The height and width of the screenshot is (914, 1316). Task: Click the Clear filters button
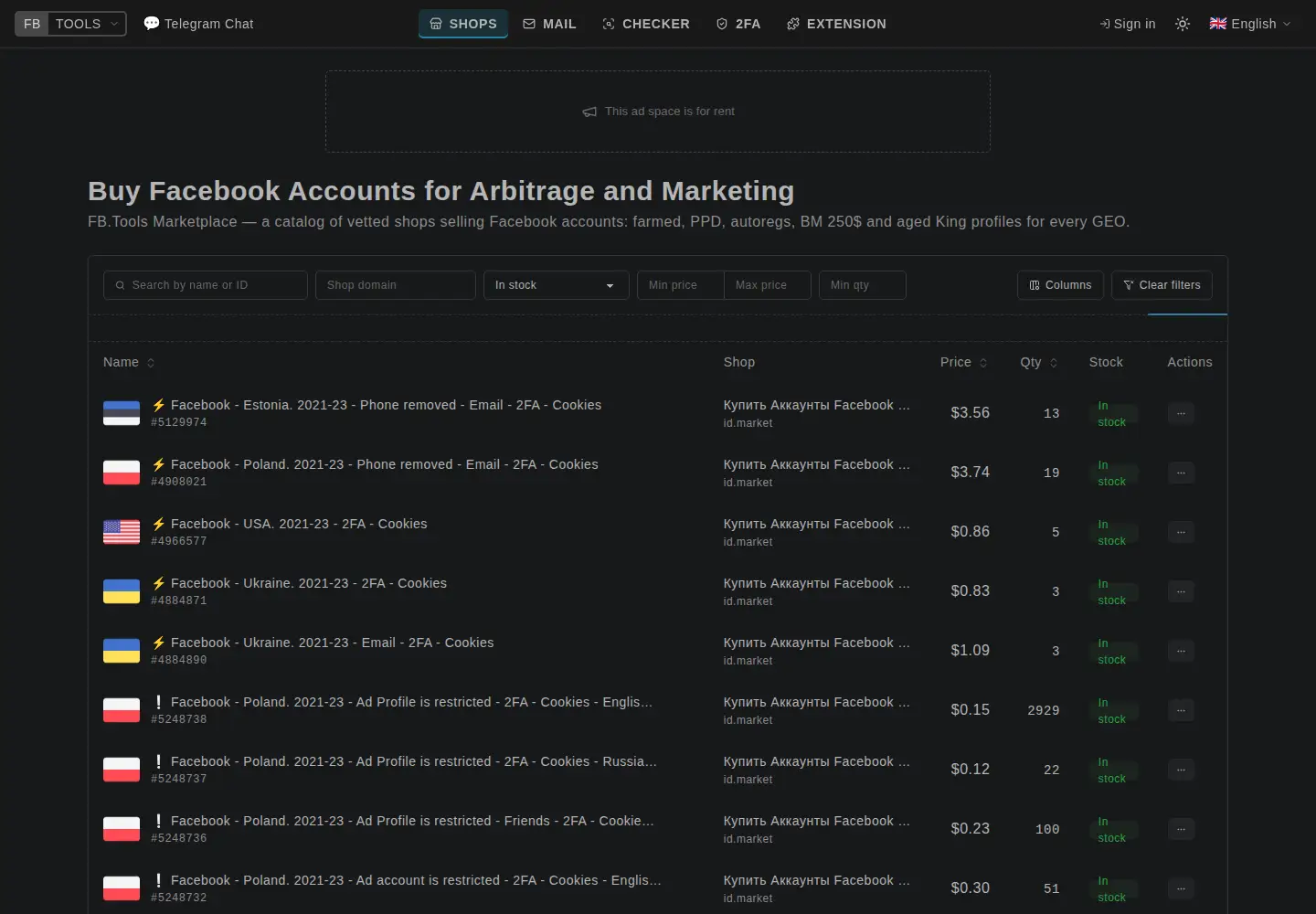(1162, 285)
